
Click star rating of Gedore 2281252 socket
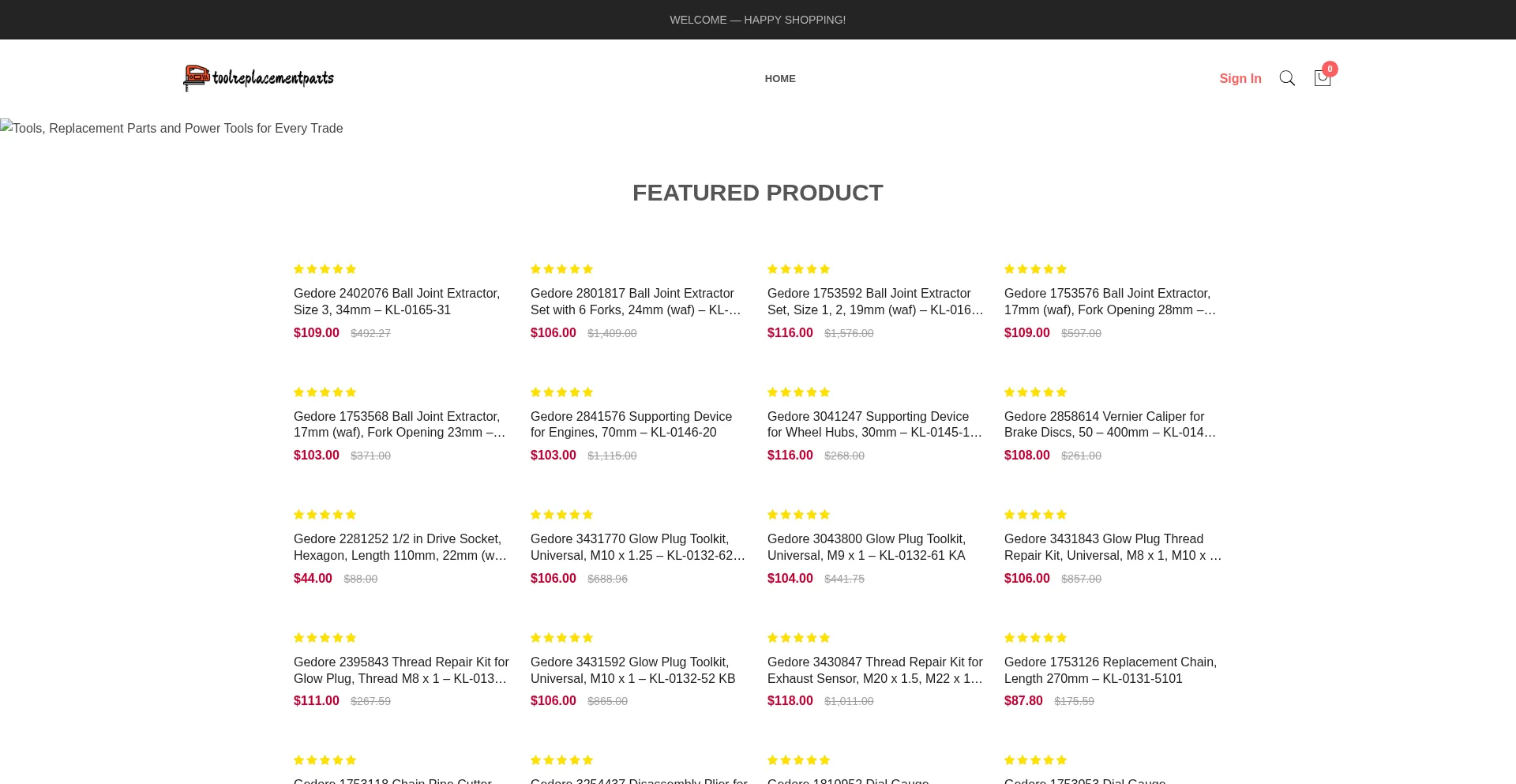[325, 515]
